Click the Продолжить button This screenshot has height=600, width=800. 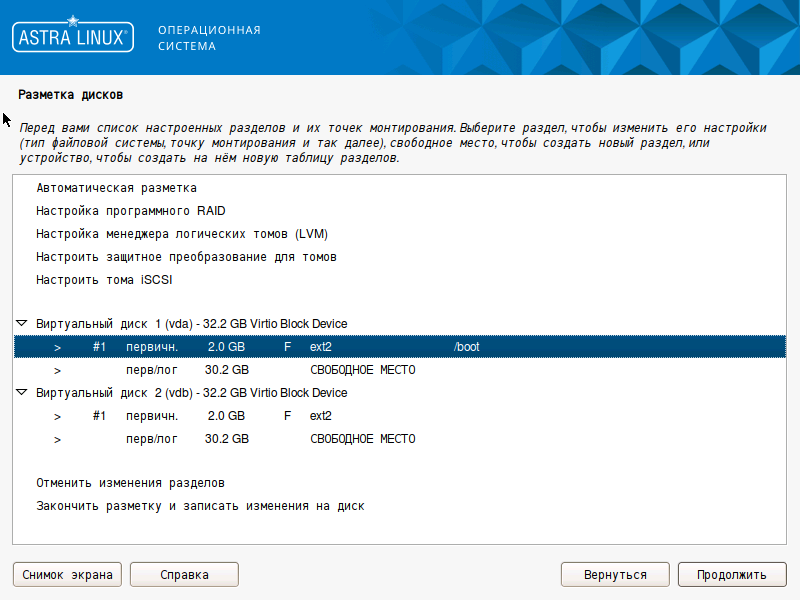point(731,575)
